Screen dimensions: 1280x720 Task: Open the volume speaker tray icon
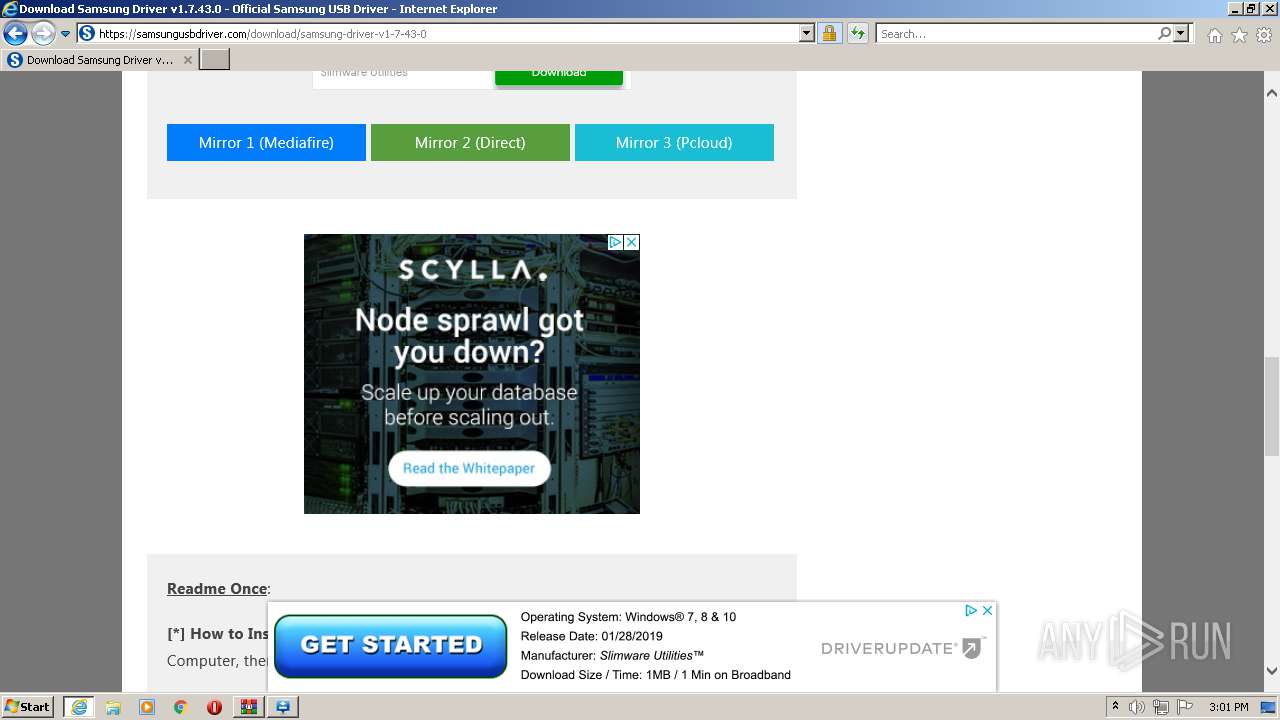pyautogui.click(x=1137, y=707)
